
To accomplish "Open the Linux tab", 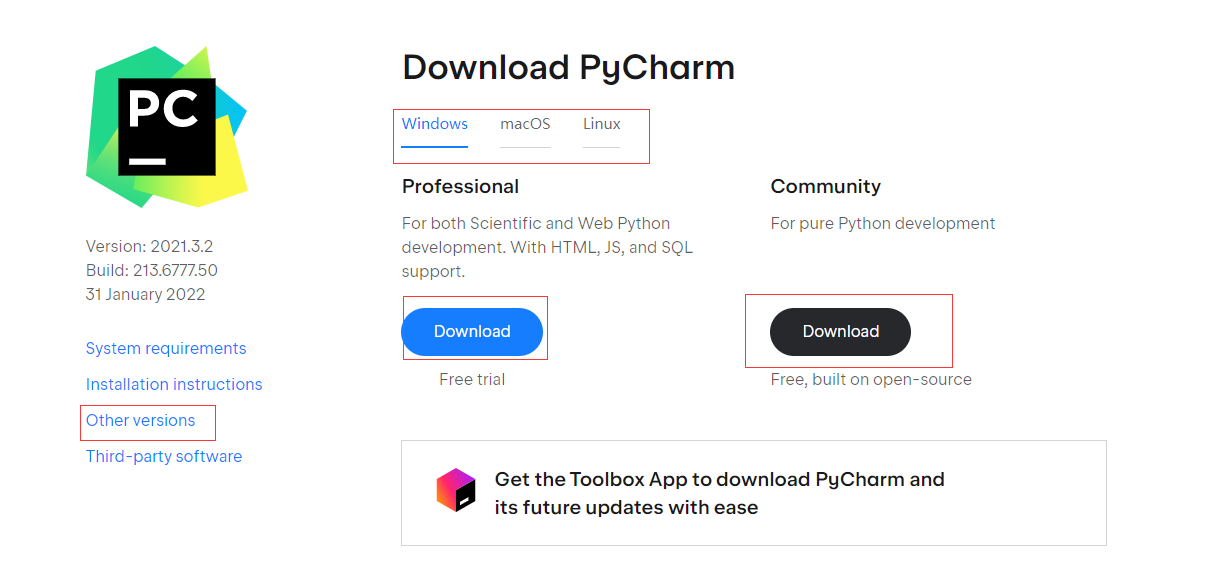I will click(602, 125).
